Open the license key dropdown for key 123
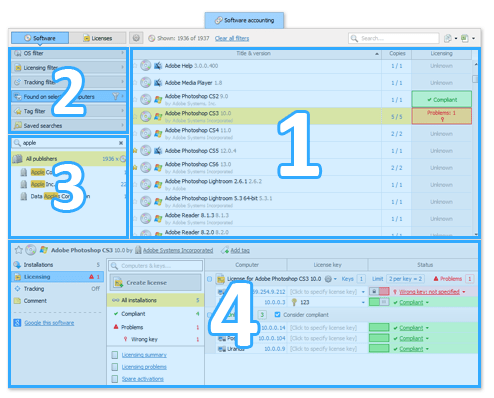Screen dimensions: 494x398 click(363, 303)
